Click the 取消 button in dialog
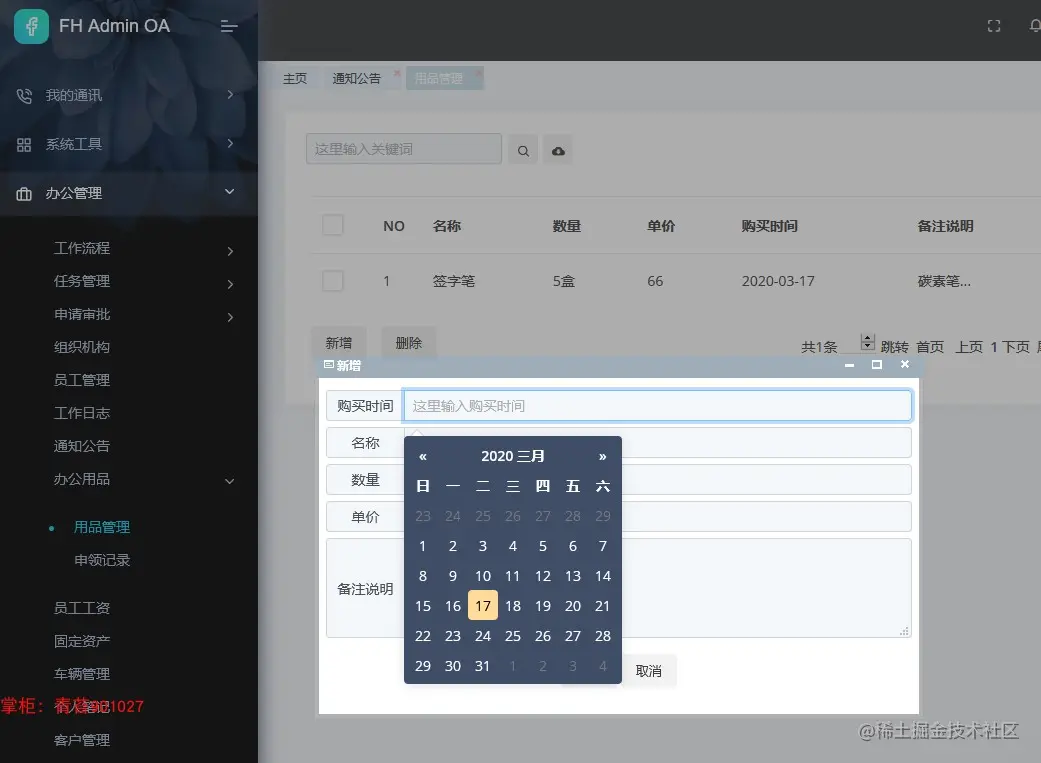The width and height of the screenshot is (1041, 763). [x=649, y=671]
